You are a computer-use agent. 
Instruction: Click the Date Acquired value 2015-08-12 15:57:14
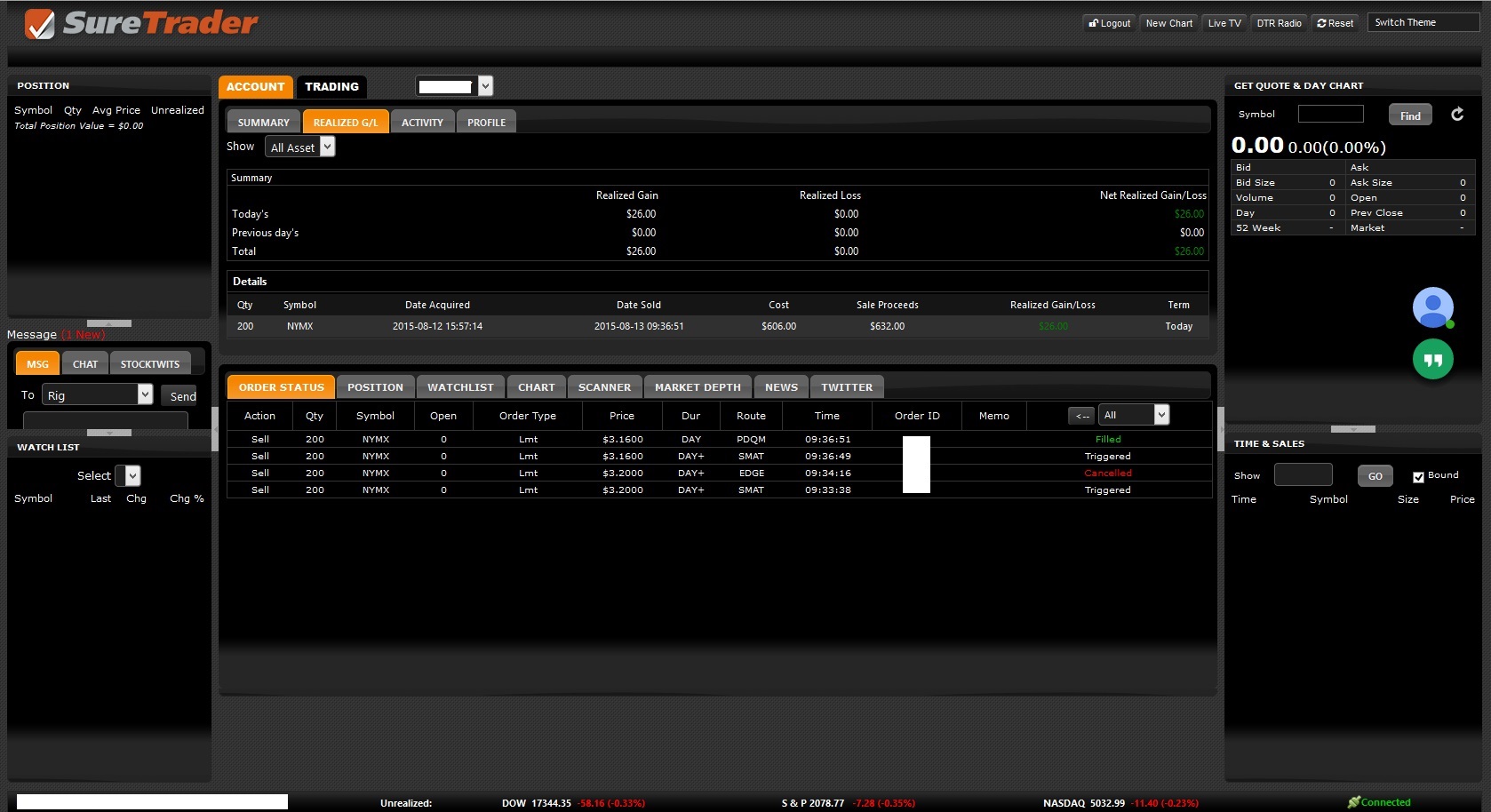tap(437, 326)
